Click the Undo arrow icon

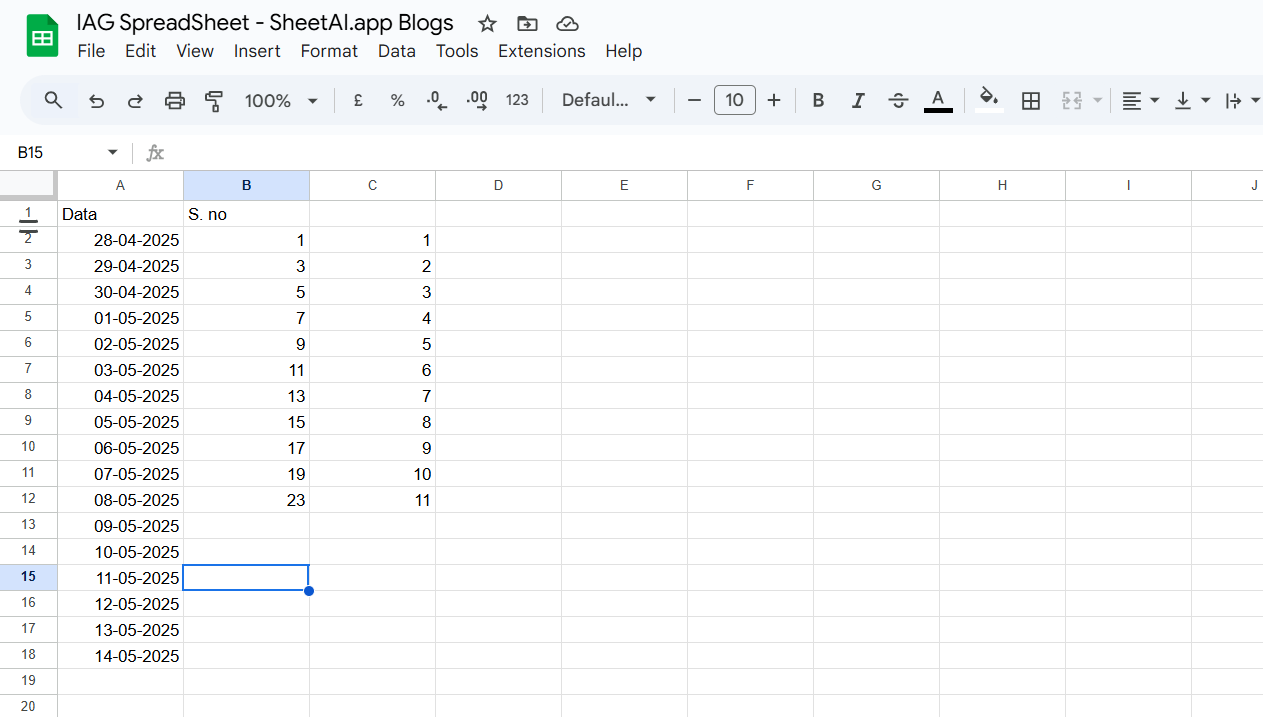96,101
